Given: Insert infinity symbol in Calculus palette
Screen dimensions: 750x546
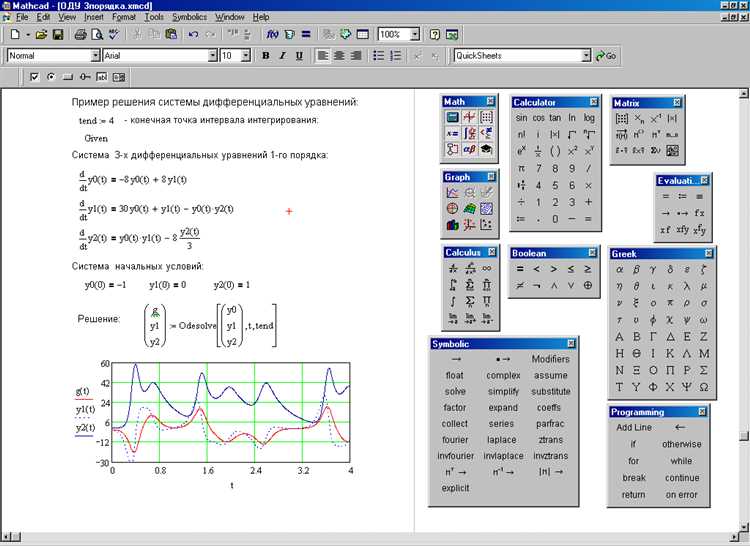Looking at the screenshot, I should coord(486,269).
